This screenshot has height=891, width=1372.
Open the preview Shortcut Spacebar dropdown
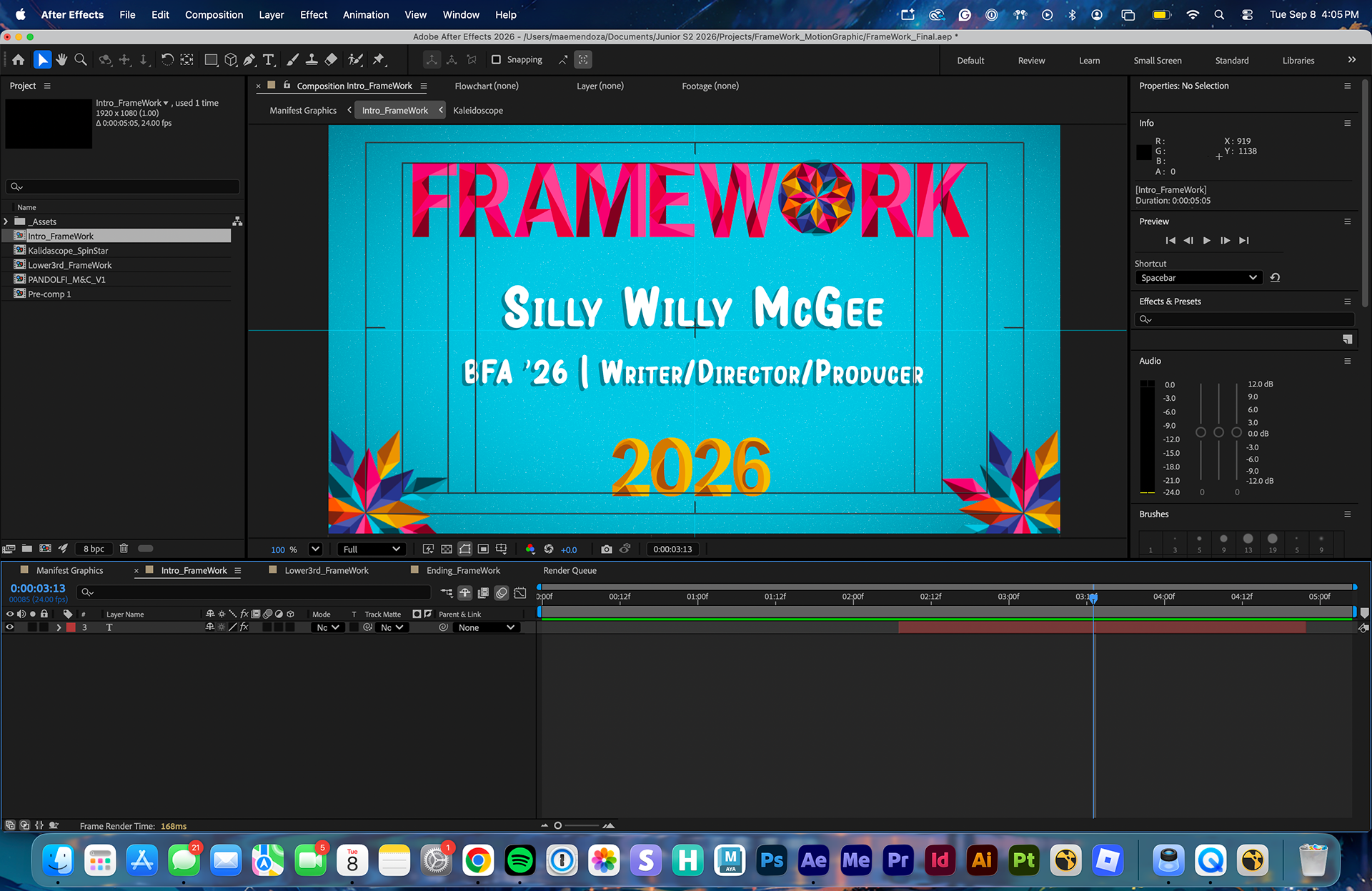tap(1198, 278)
